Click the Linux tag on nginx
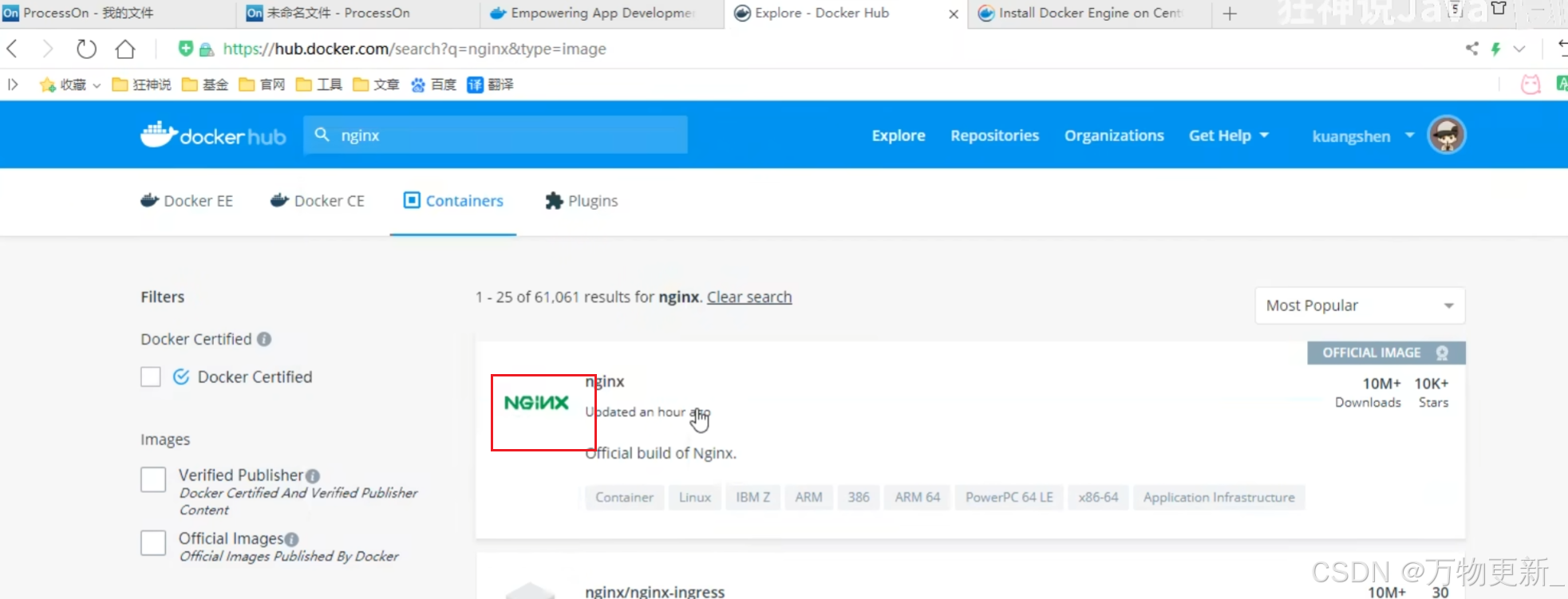Viewport: 1568px width, 599px height. [695, 497]
